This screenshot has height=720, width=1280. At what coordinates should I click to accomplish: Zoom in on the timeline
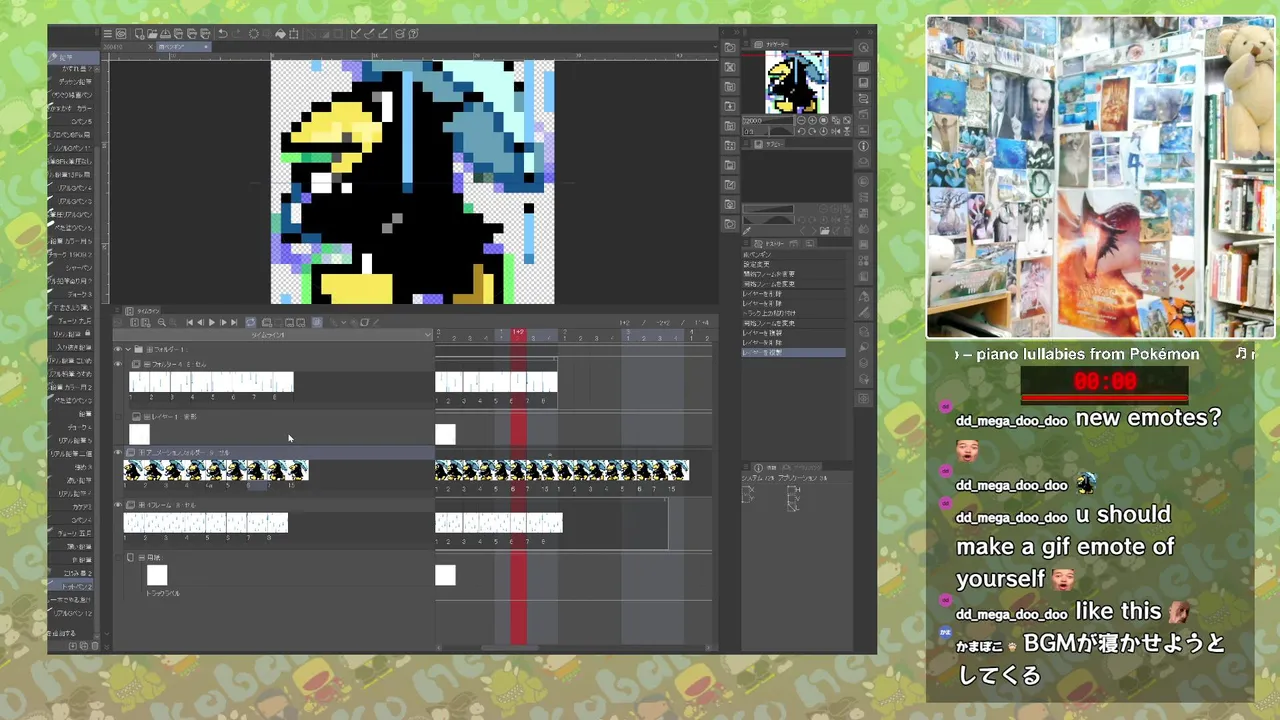(x=173, y=322)
